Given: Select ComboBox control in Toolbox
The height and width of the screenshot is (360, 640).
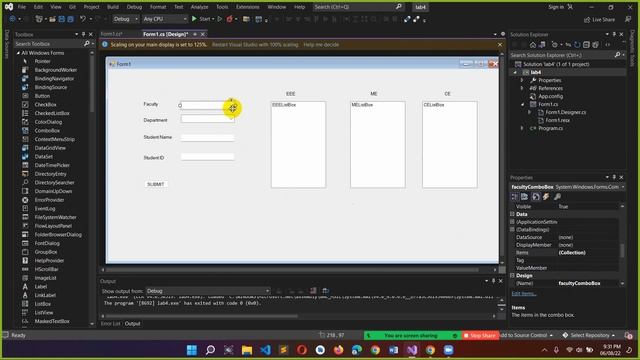Looking at the screenshot, I should tap(47, 131).
